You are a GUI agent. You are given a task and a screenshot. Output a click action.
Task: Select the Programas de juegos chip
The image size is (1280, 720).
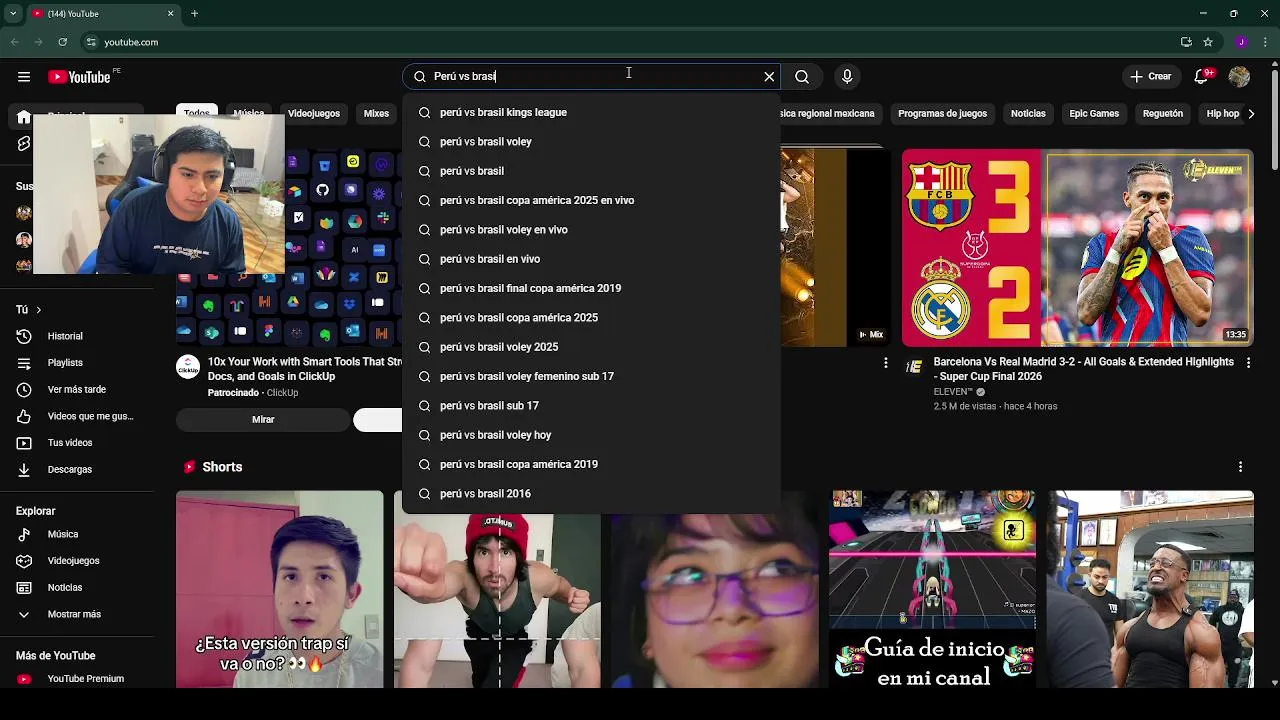pyautogui.click(x=942, y=114)
